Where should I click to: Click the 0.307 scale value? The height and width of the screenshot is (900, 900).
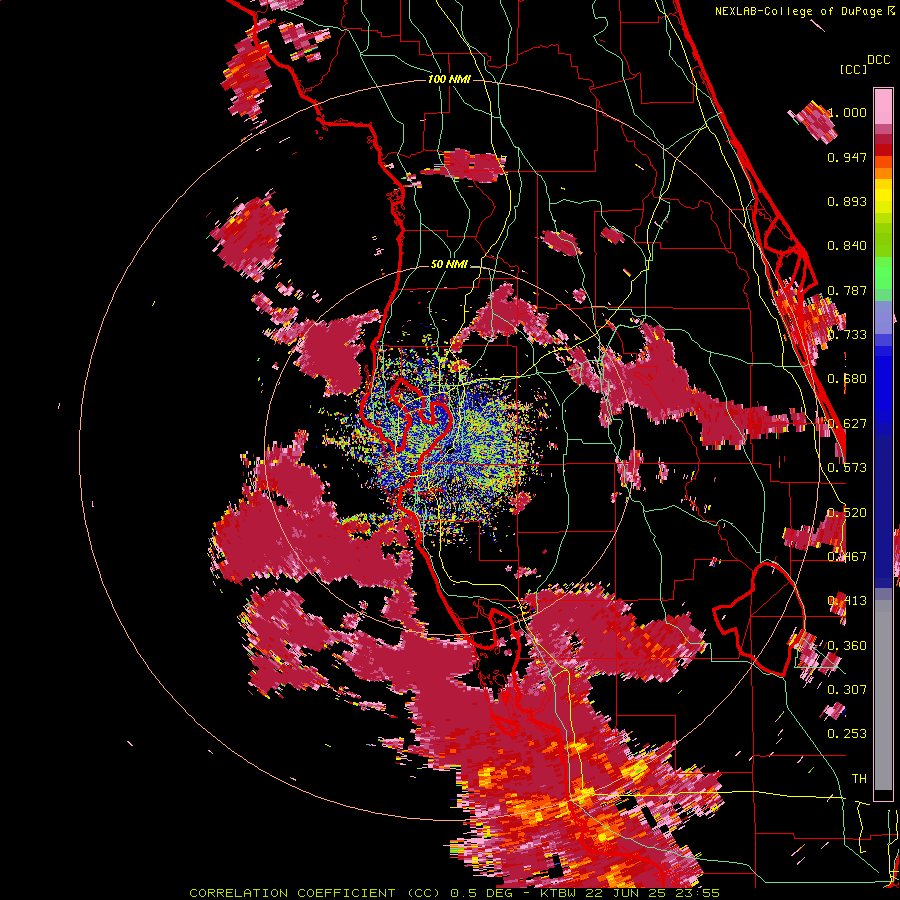point(847,689)
